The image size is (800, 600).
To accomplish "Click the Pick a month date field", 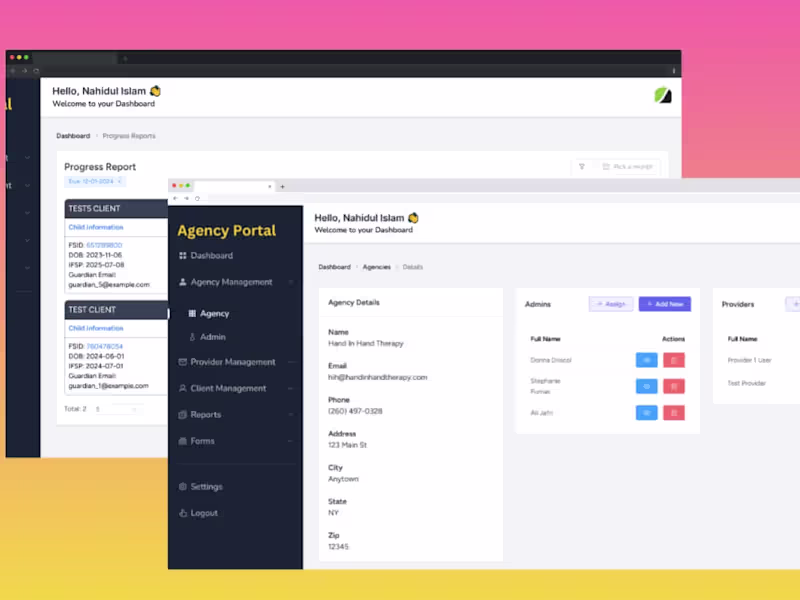I will 628,167.
